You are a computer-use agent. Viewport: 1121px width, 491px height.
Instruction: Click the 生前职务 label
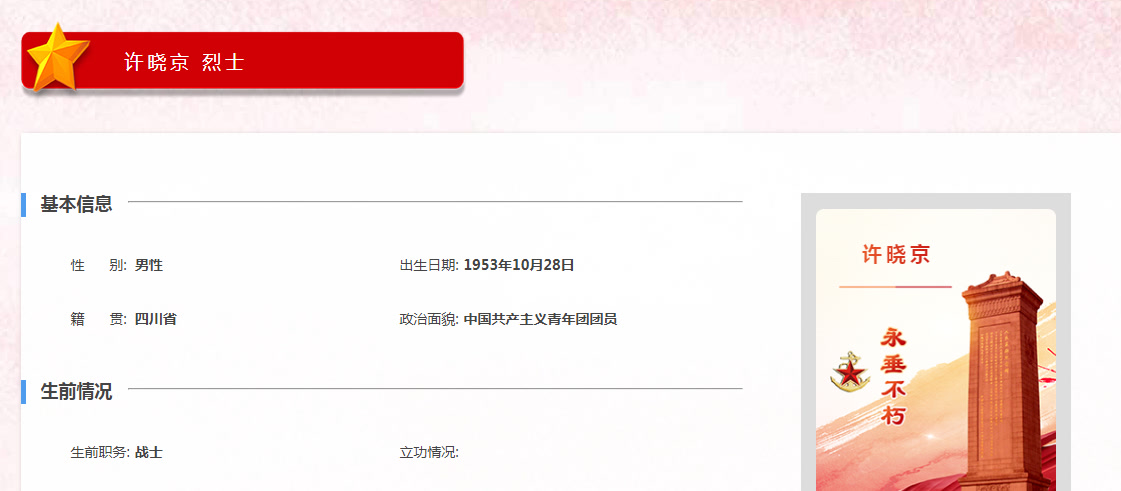pyautogui.click(x=100, y=453)
